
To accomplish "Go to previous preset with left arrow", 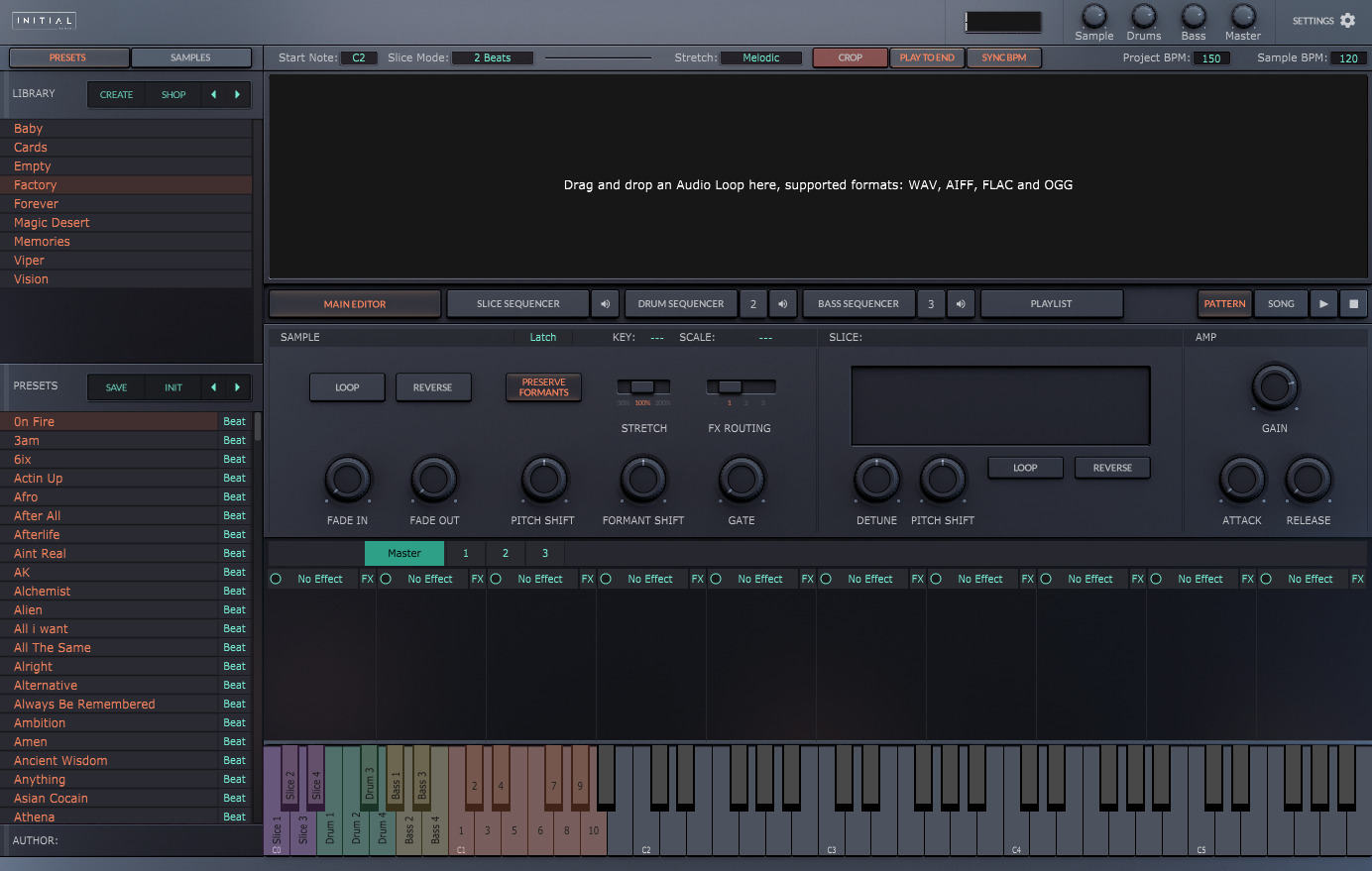I will coord(213,387).
